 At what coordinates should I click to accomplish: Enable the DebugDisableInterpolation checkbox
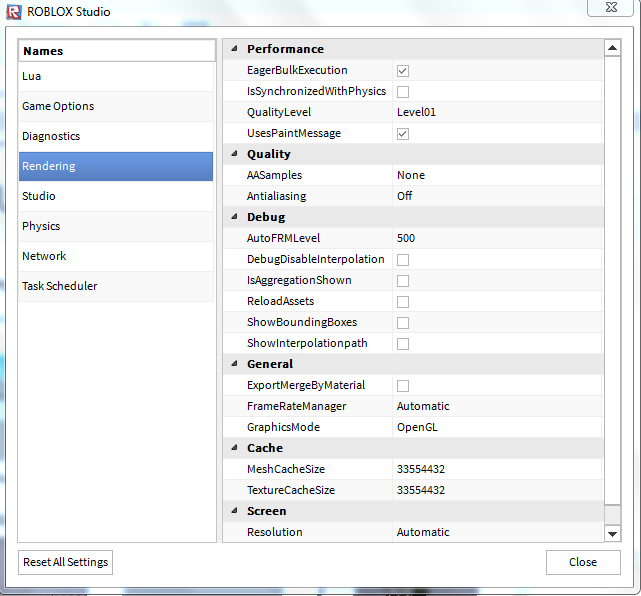coord(403,260)
